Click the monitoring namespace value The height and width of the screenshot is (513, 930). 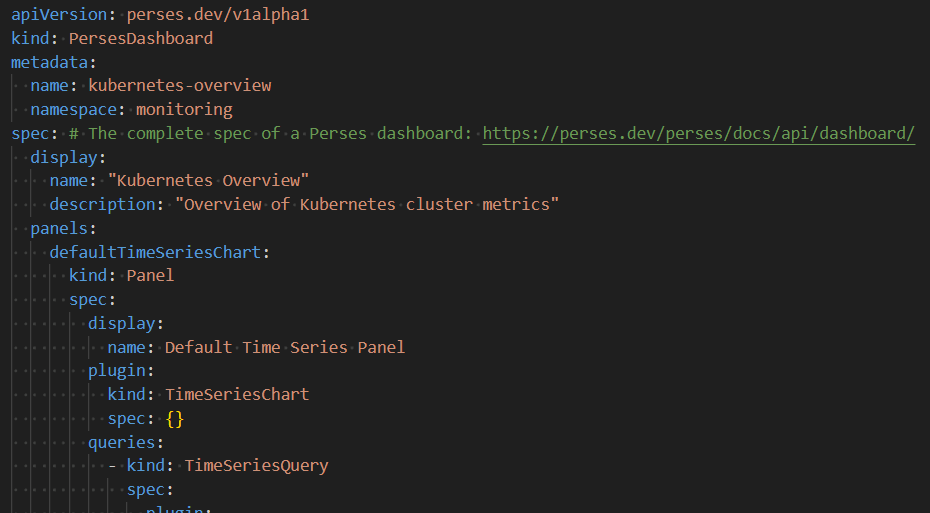pos(184,110)
